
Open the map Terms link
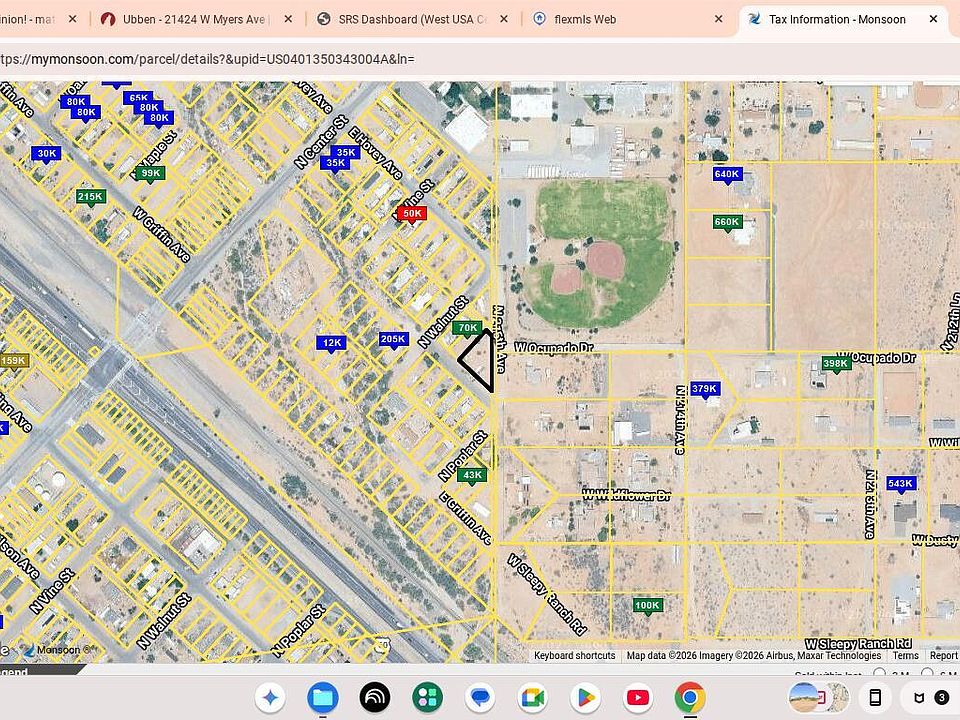906,656
